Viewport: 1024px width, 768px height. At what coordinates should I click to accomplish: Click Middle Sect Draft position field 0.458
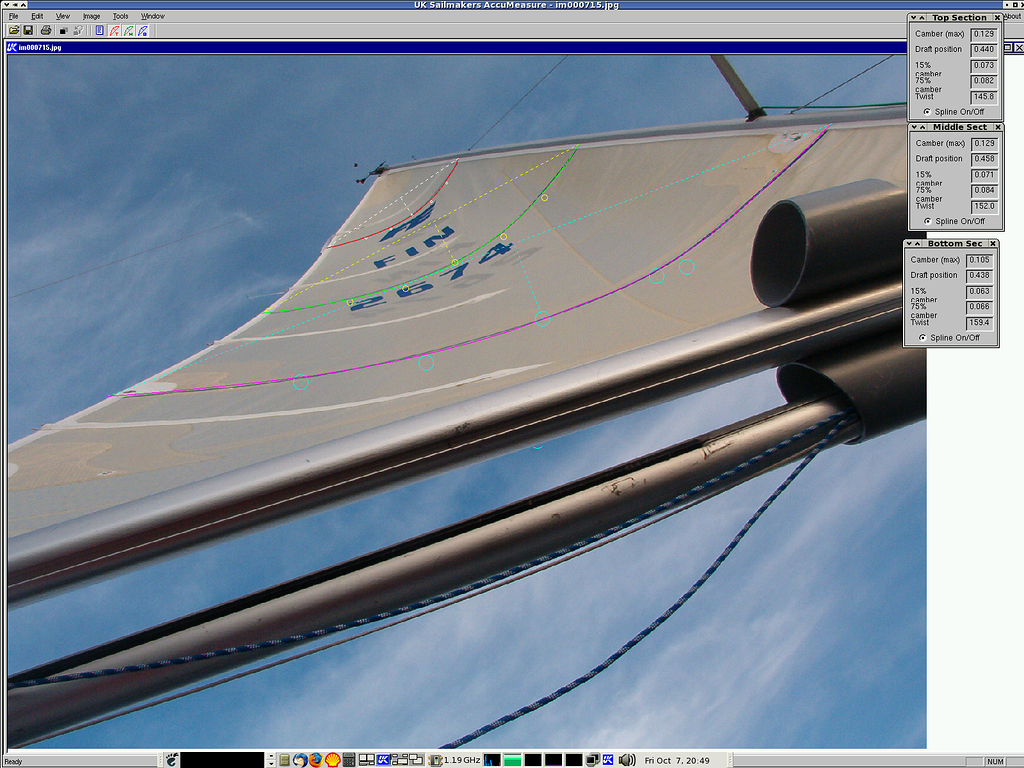(984, 159)
